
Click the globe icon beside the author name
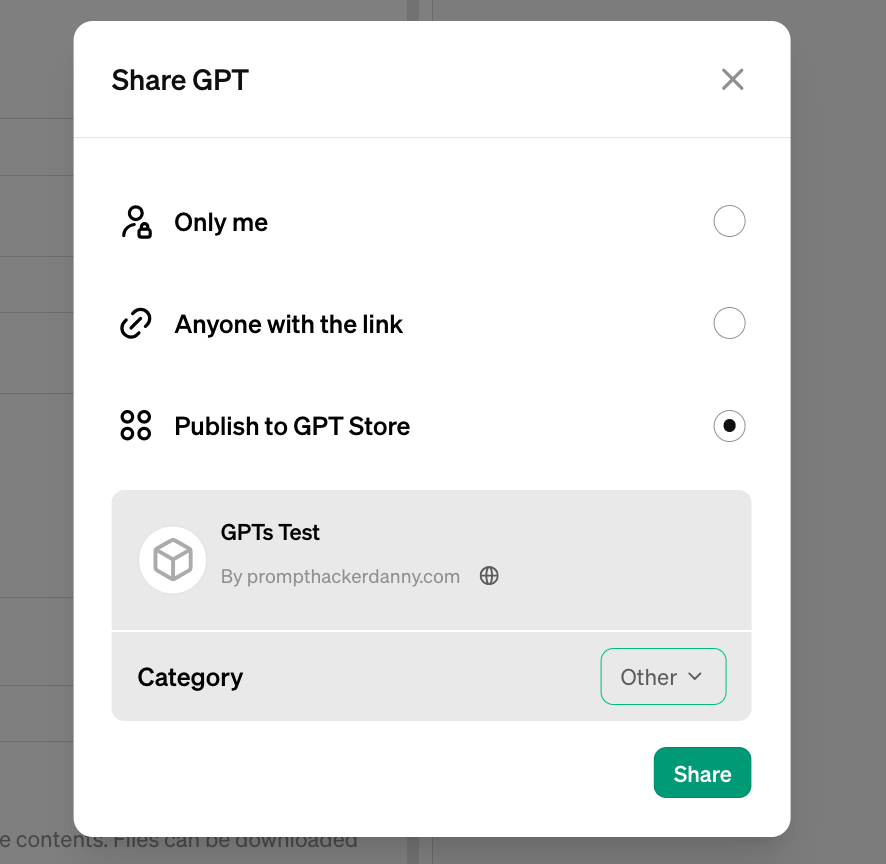point(489,576)
